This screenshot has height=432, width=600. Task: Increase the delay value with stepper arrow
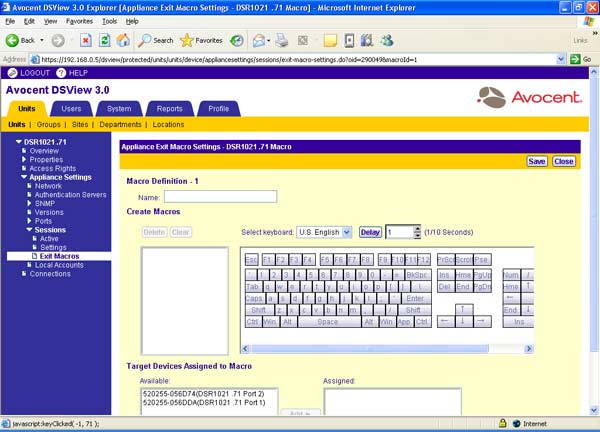tap(418, 228)
